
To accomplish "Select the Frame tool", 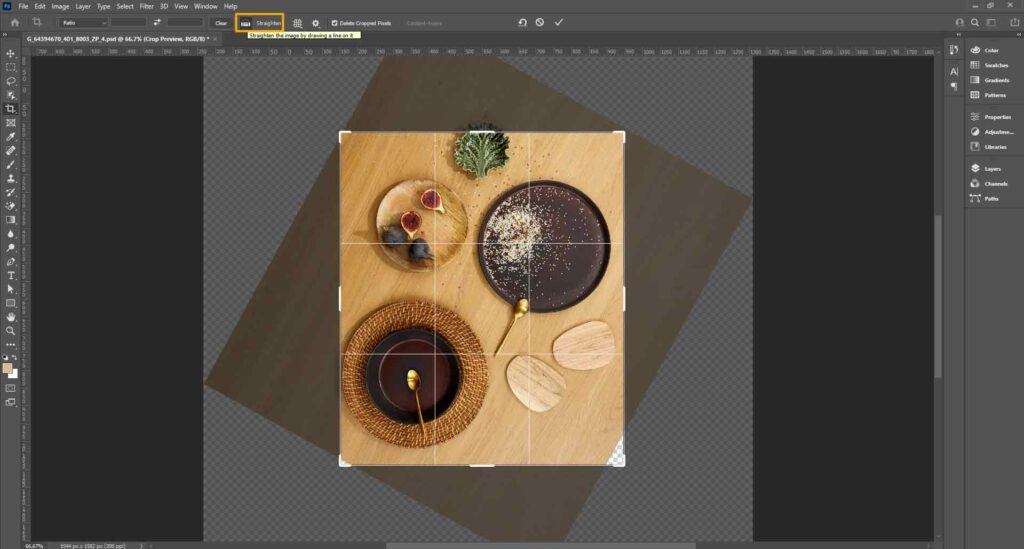I will point(10,123).
